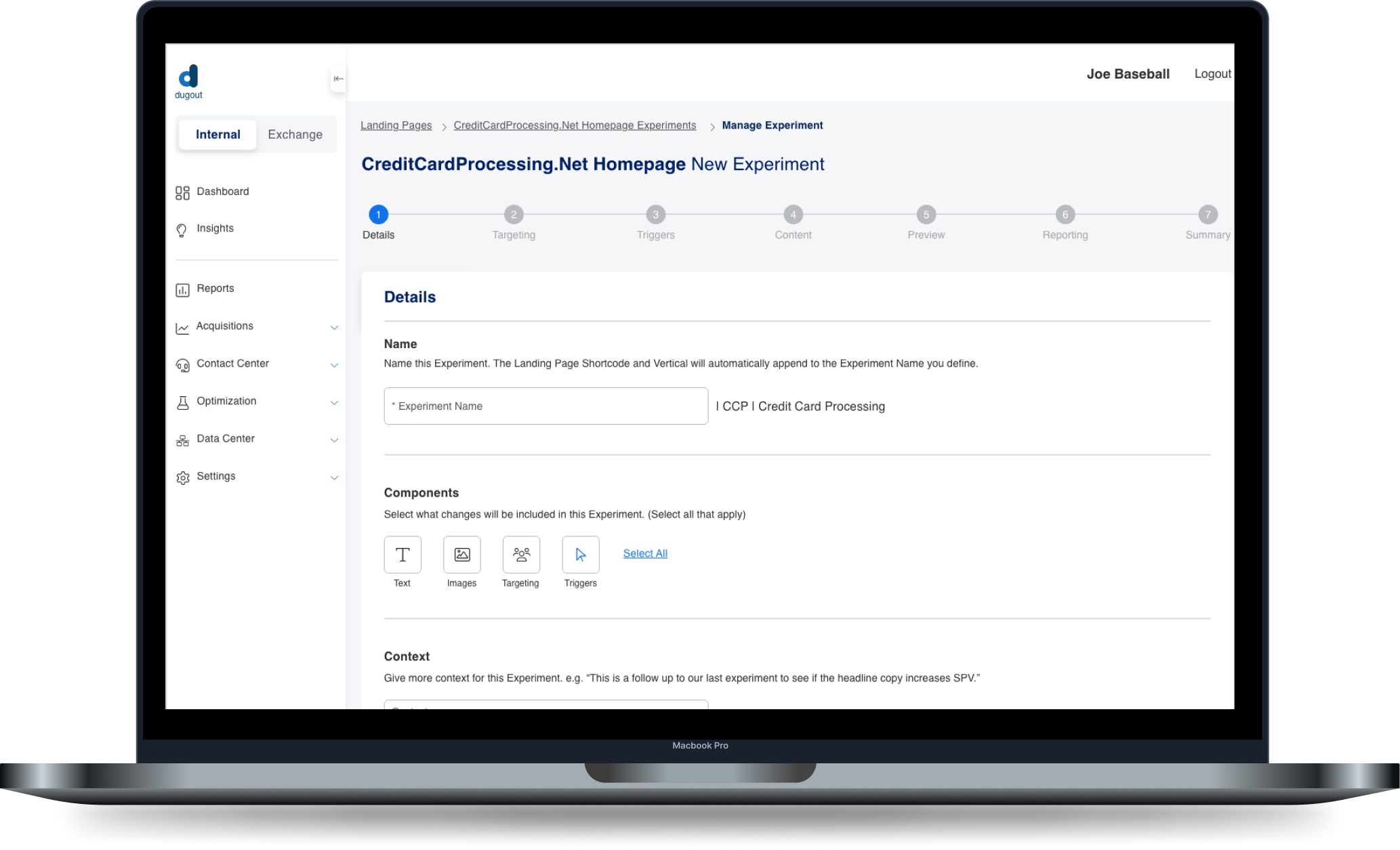Click the Insights lightbulb icon

[x=182, y=230]
